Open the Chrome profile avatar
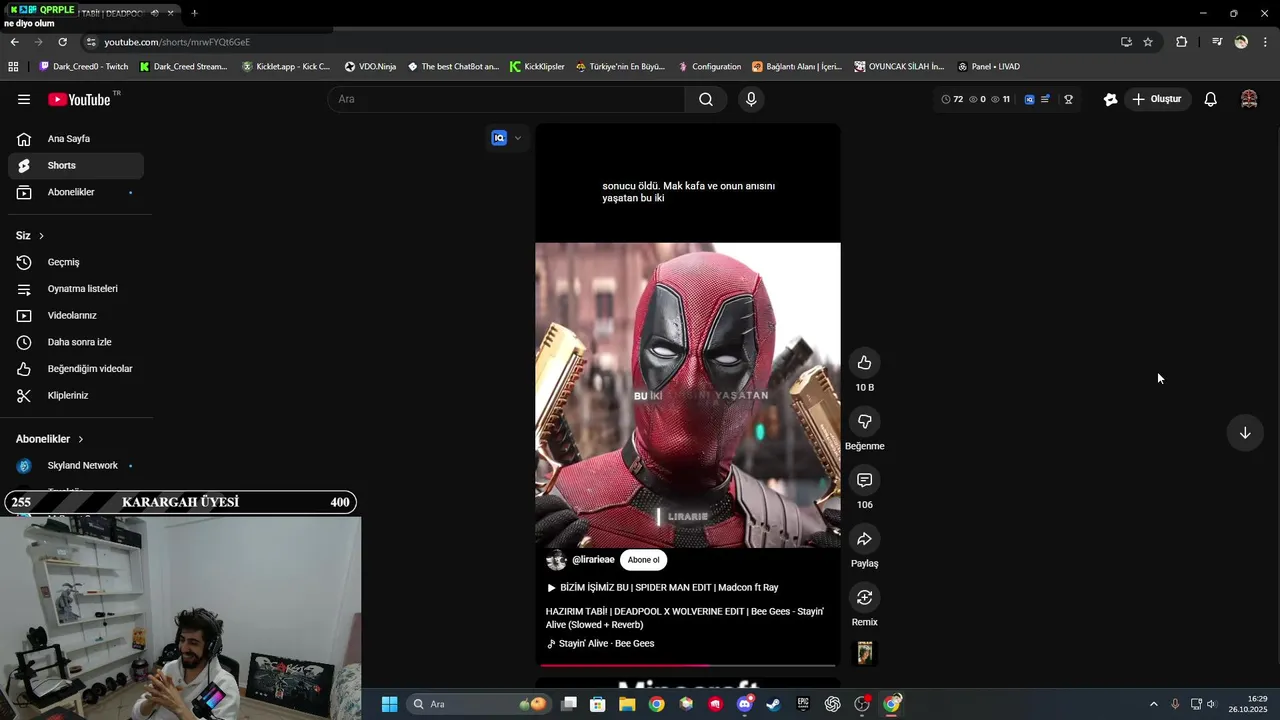 point(1241,42)
